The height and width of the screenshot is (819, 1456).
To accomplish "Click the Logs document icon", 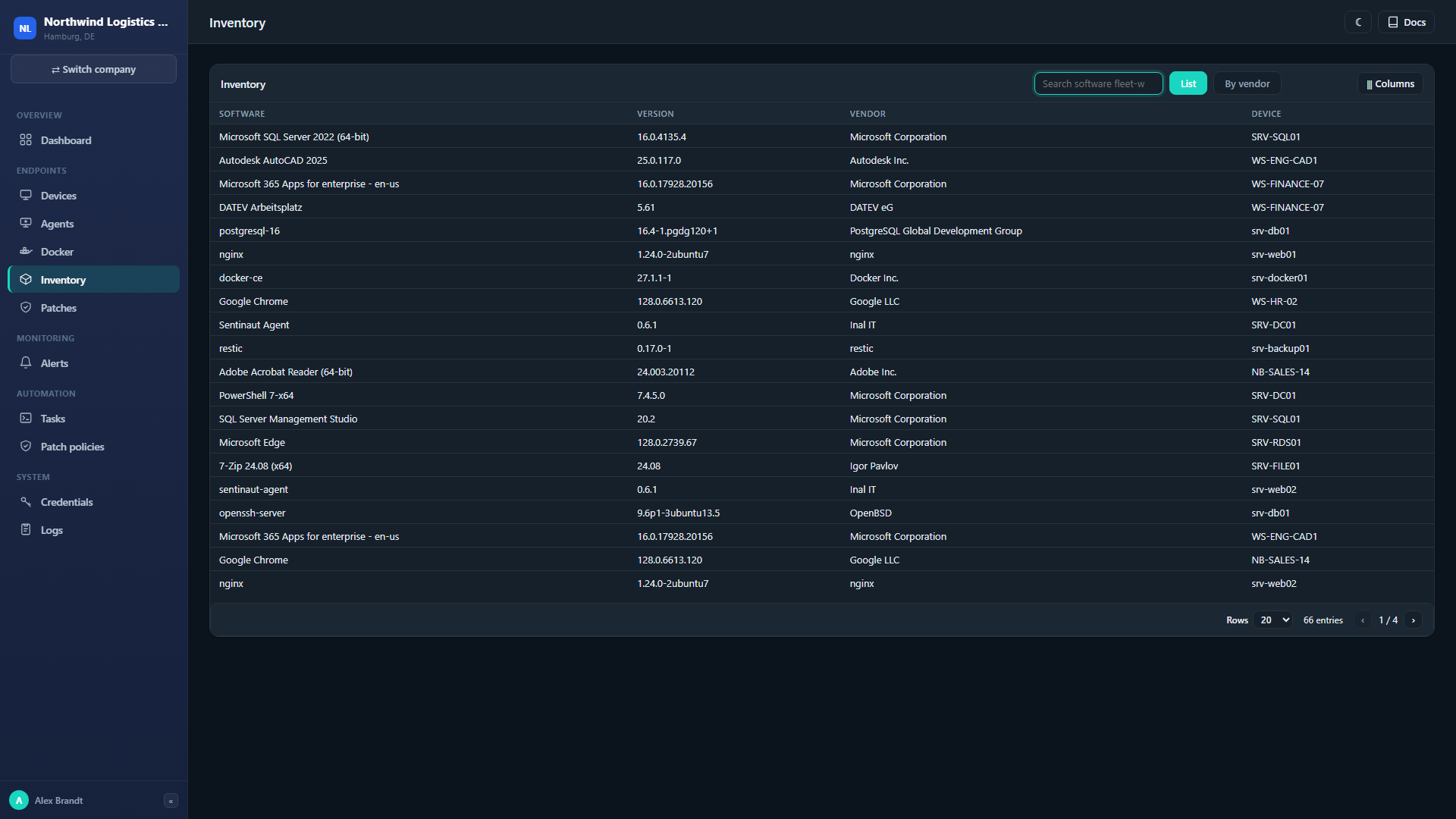I will click(26, 530).
